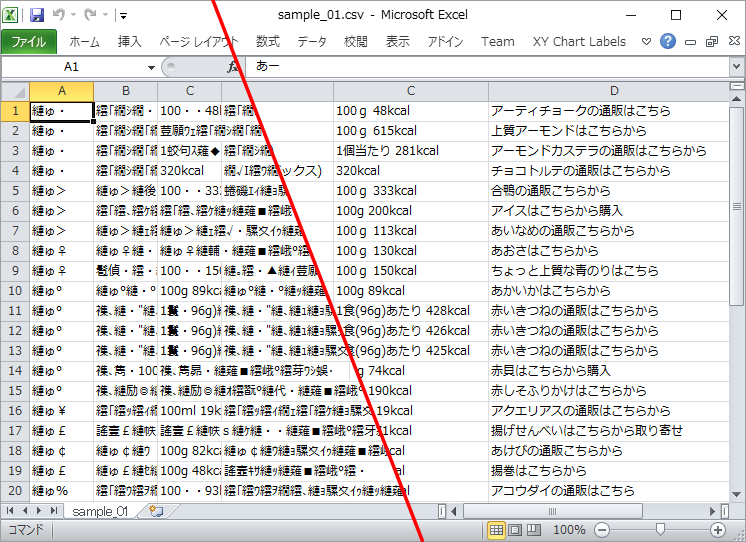746x542 pixels.
Task: Open Customize Quick Access Toolbar dropdown
Action: [123, 16]
